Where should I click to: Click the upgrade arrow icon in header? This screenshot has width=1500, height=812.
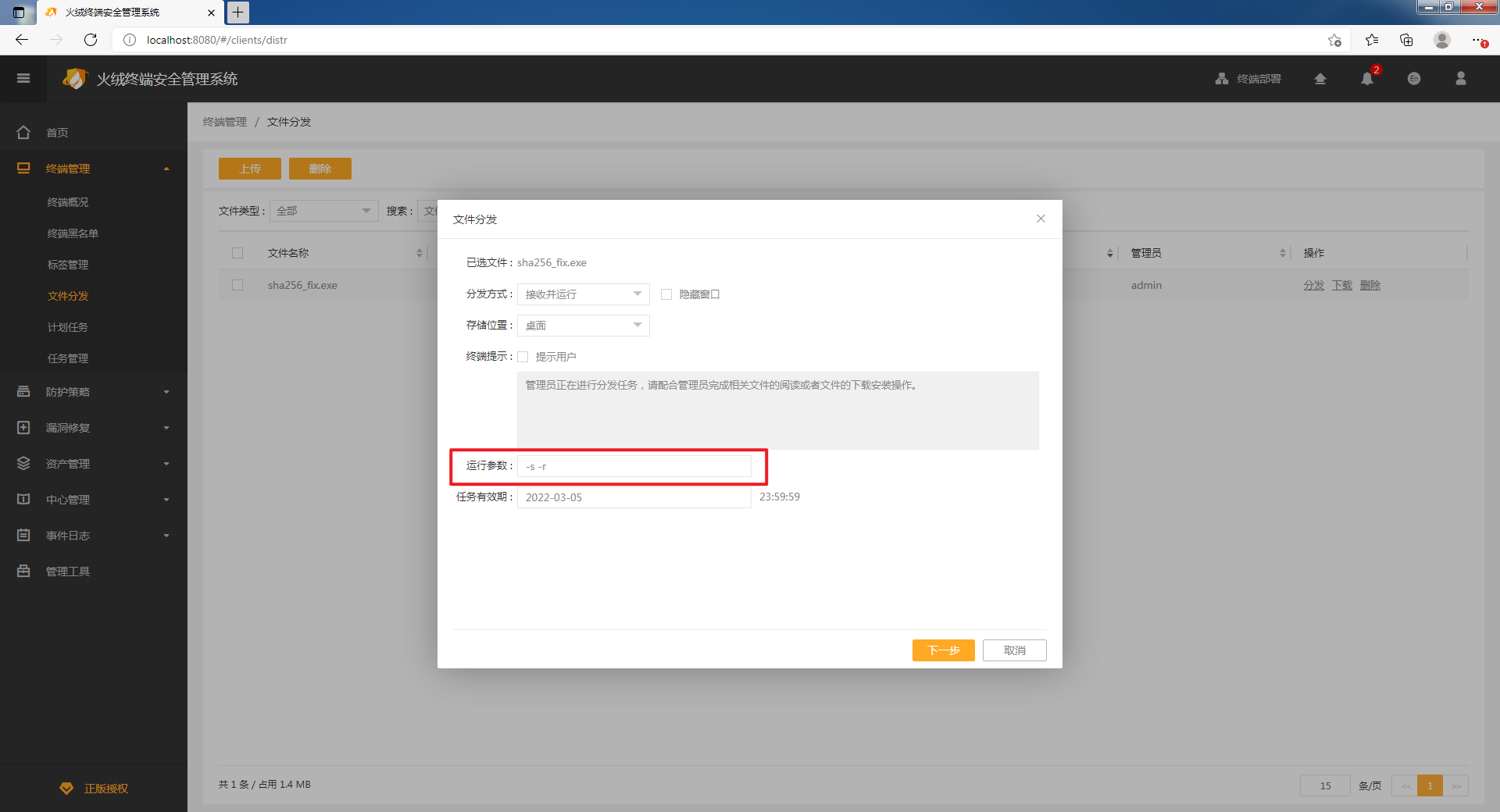1320,79
